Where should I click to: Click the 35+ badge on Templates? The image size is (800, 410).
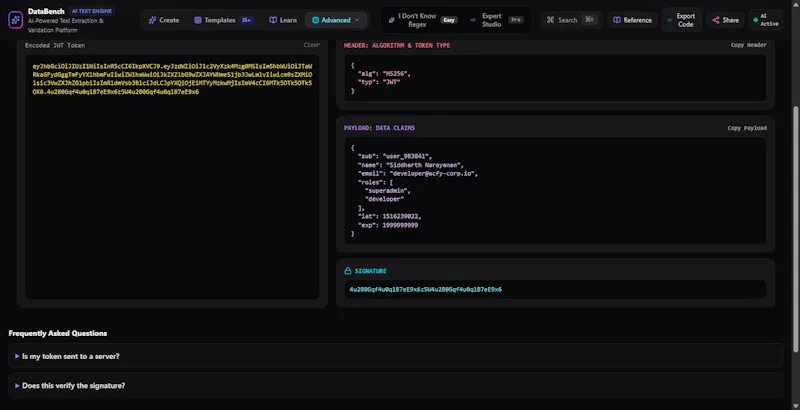(247, 20)
